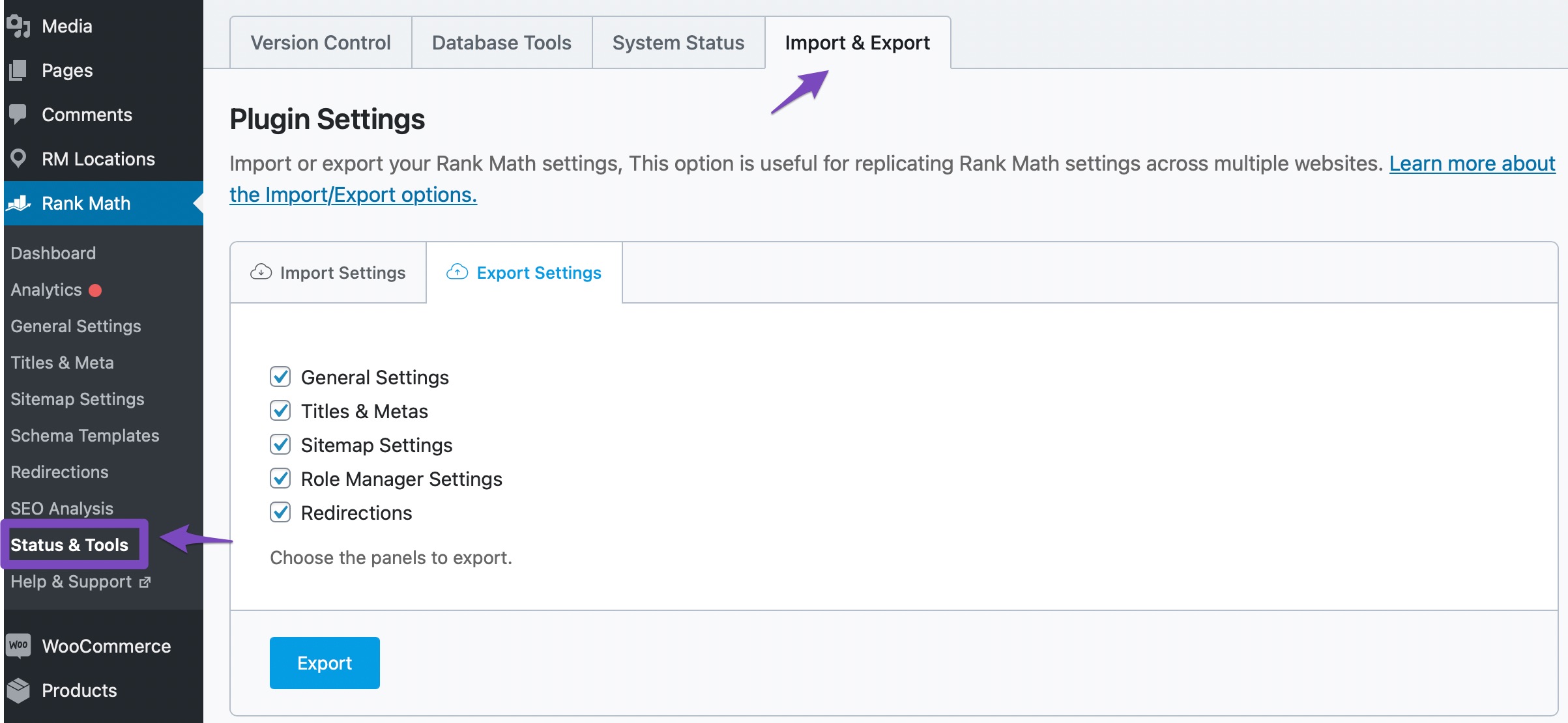This screenshot has width=1568, height=723.
Task: Click the Import Settings cloud download icon
Action: pos(261,272)
